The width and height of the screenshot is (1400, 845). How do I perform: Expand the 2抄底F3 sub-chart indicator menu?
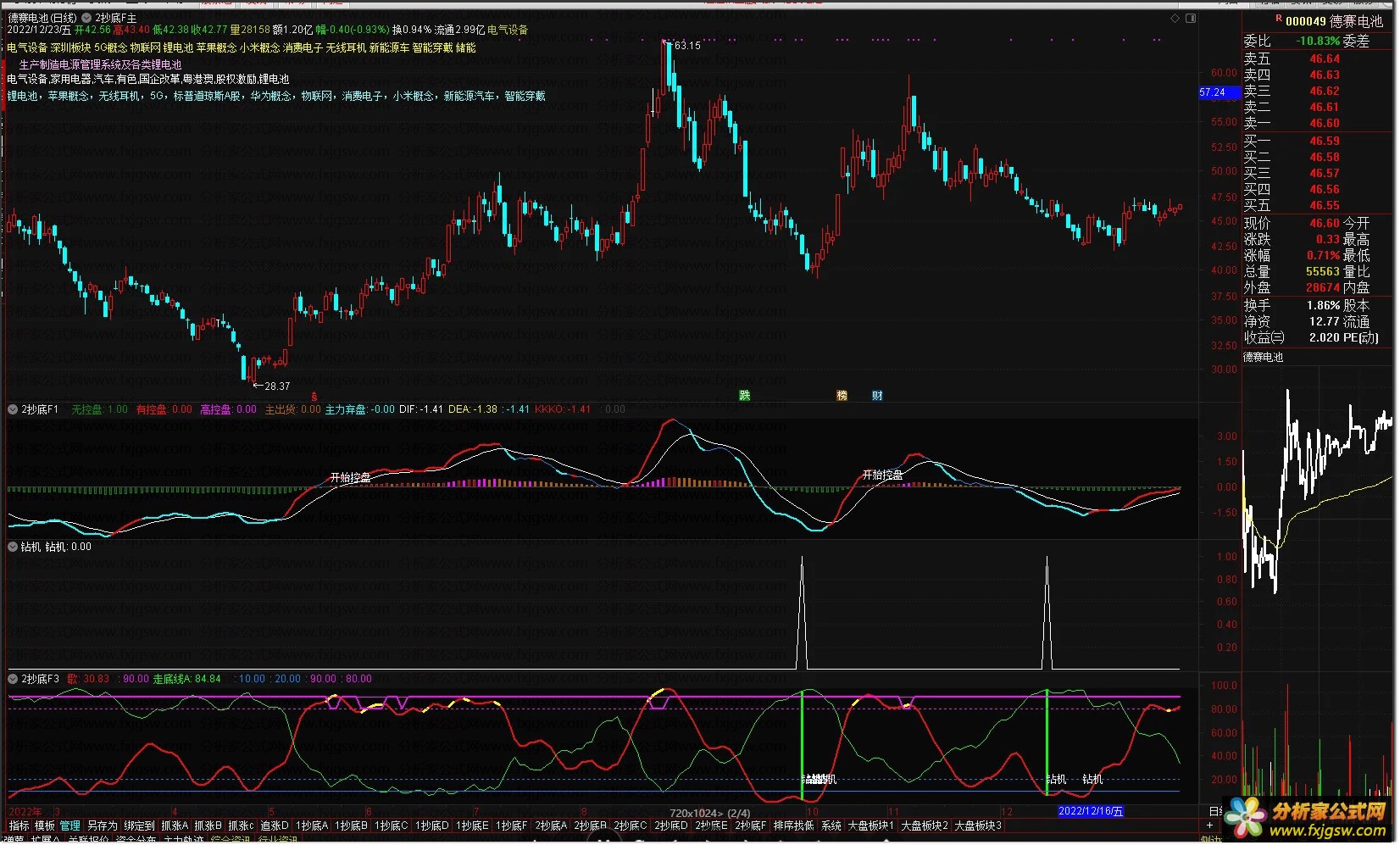13,680
